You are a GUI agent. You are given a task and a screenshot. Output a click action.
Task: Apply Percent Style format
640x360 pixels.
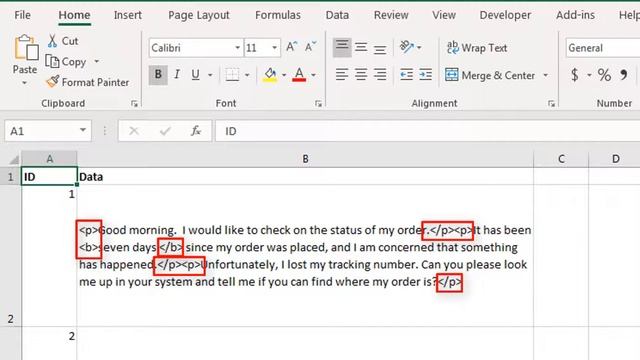(604, 75)
